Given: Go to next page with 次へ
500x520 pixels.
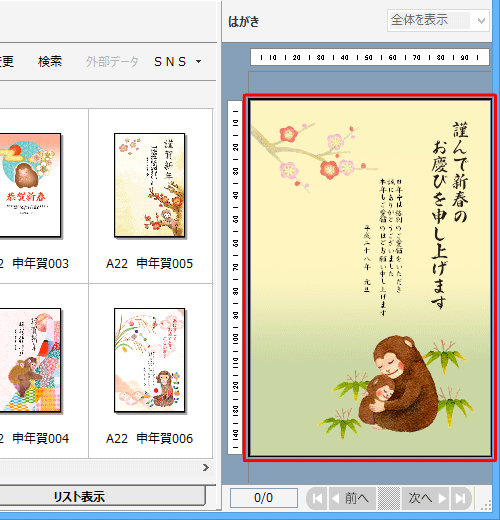Looking at the screenshot, I should [426, 498].
